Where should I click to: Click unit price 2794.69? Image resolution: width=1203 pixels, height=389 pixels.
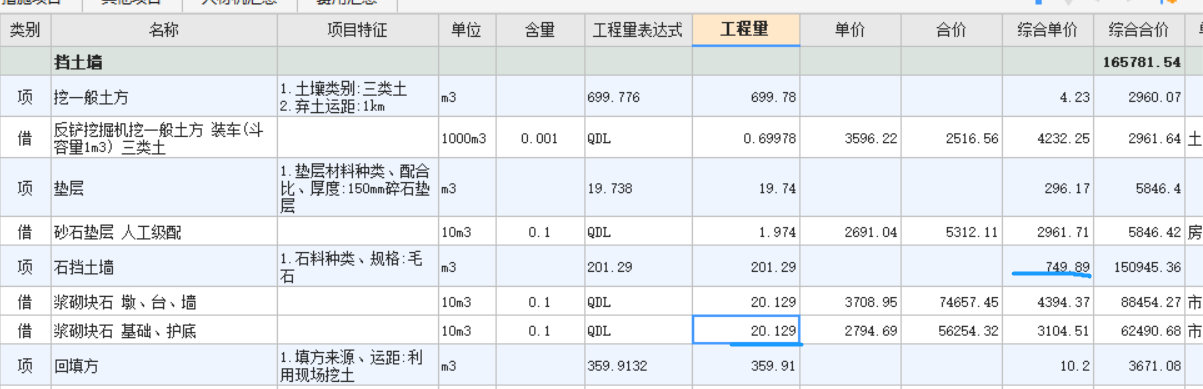[x=871, y=330]
